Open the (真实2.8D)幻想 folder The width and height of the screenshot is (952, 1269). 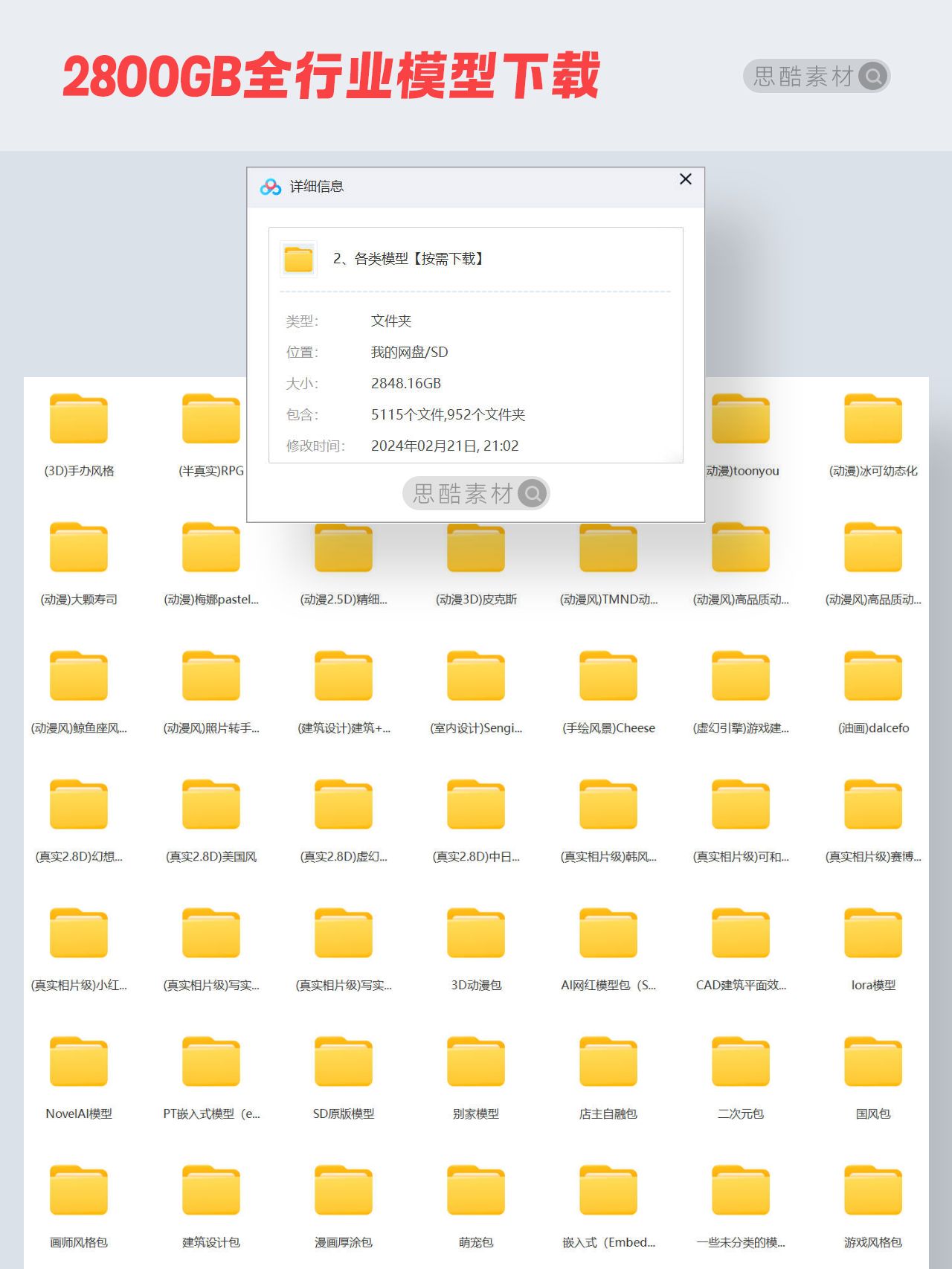79,804
